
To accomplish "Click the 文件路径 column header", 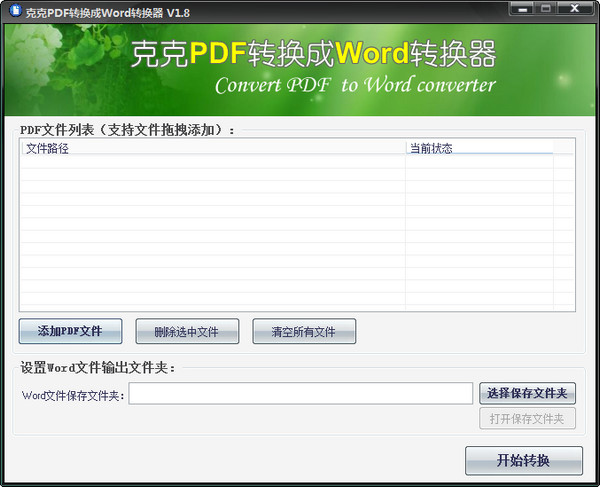I will pyautogui.click(x=214, y=148).
